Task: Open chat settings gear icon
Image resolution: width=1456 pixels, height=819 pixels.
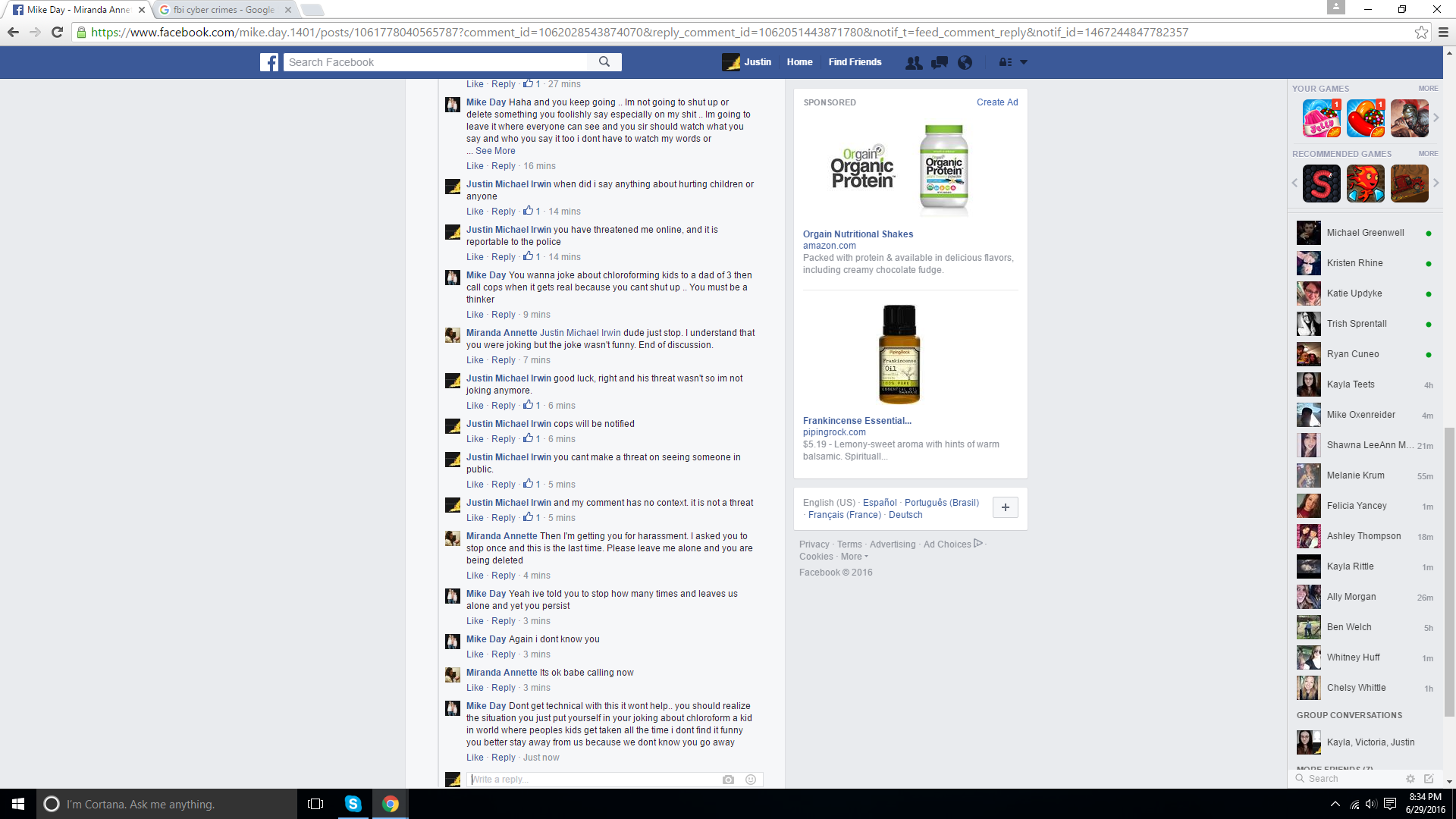Action: tap(1410, 779)
